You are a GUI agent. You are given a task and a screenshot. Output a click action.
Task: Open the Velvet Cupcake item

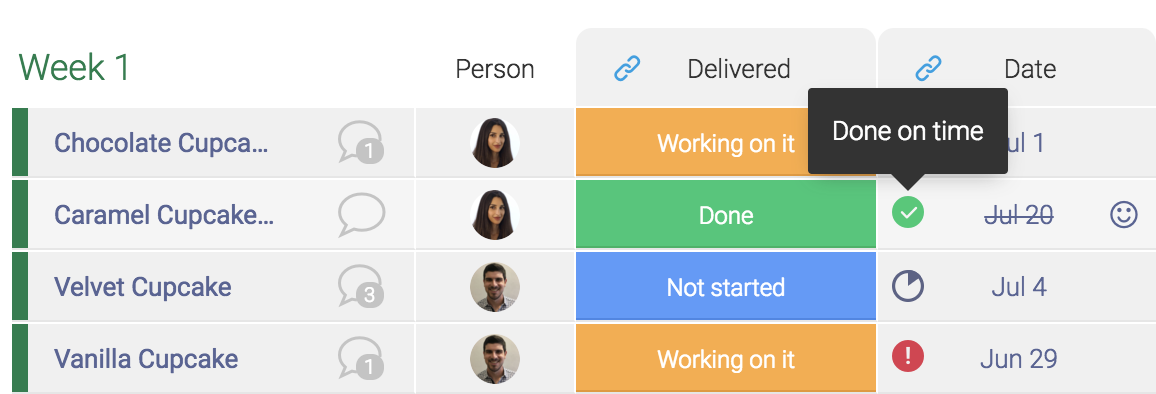click(142, 286)
